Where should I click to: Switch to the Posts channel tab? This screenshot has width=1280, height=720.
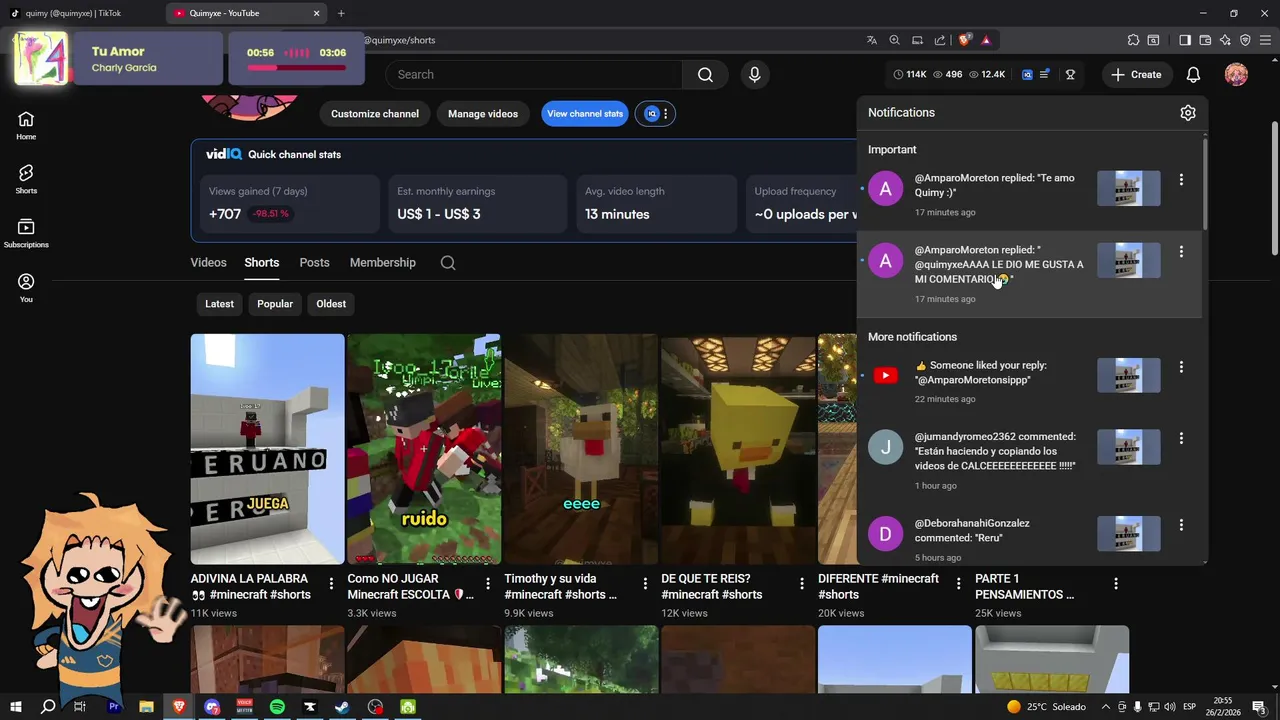click(314, 263)
